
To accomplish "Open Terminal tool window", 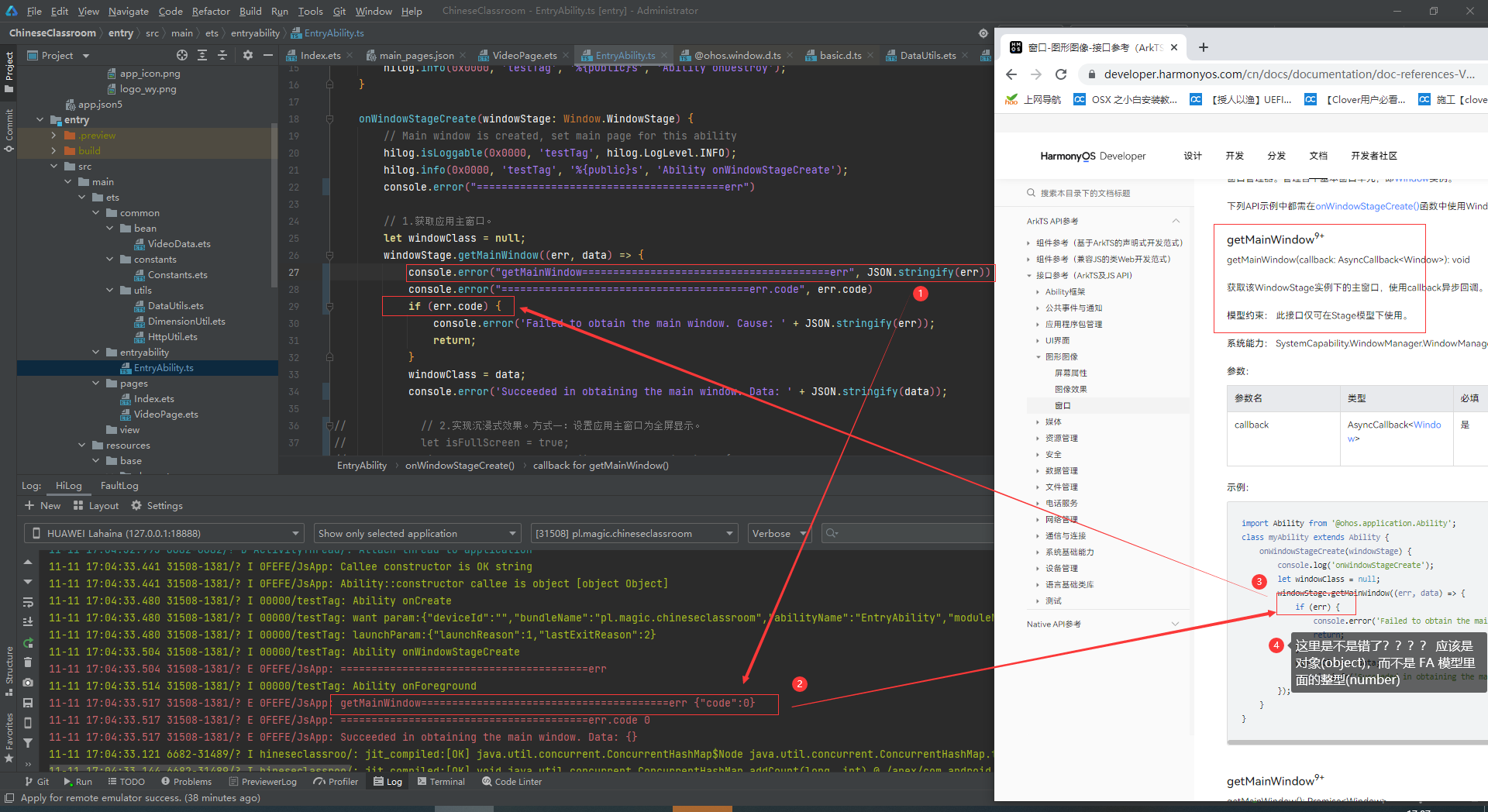I will click(x=441, y=782).
